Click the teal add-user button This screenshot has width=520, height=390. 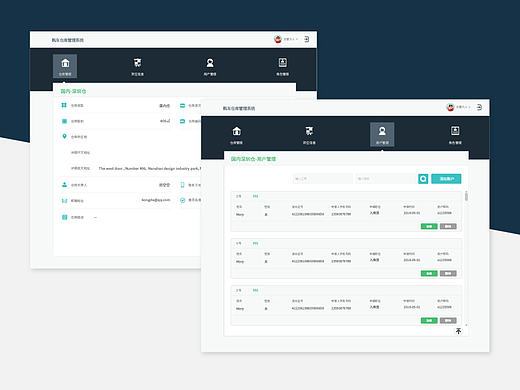[x=446, y=179]
